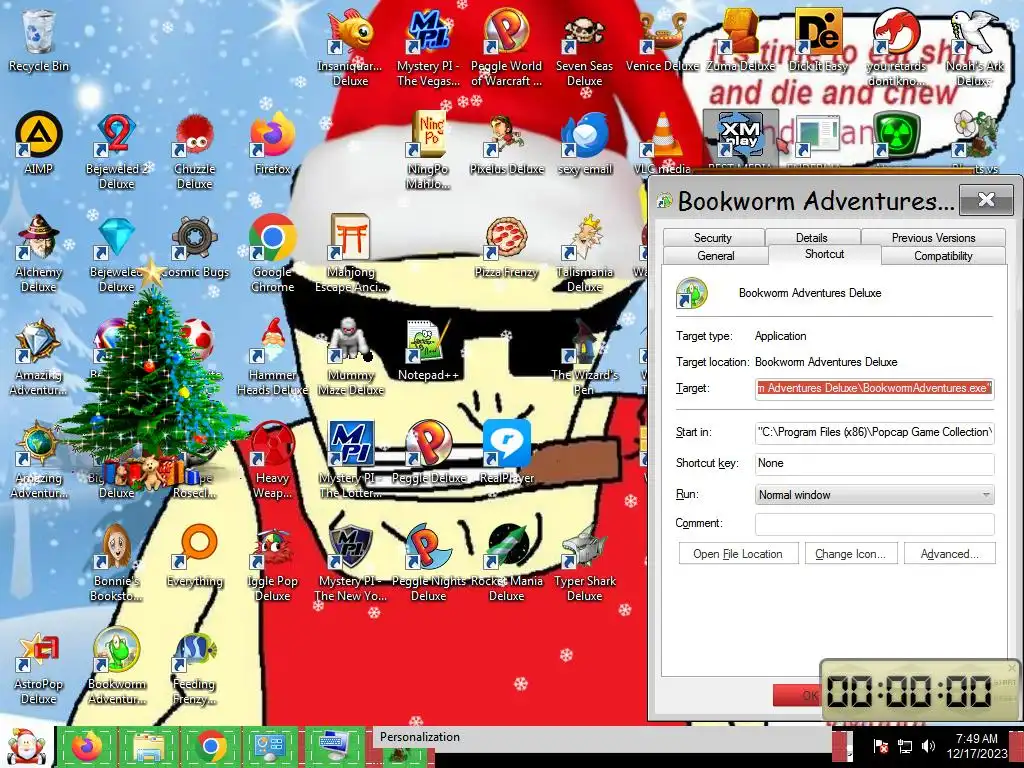Click Open File Location button
Image resolution: width=1024 pixels, height=768 pixels.
click(738, 554)
